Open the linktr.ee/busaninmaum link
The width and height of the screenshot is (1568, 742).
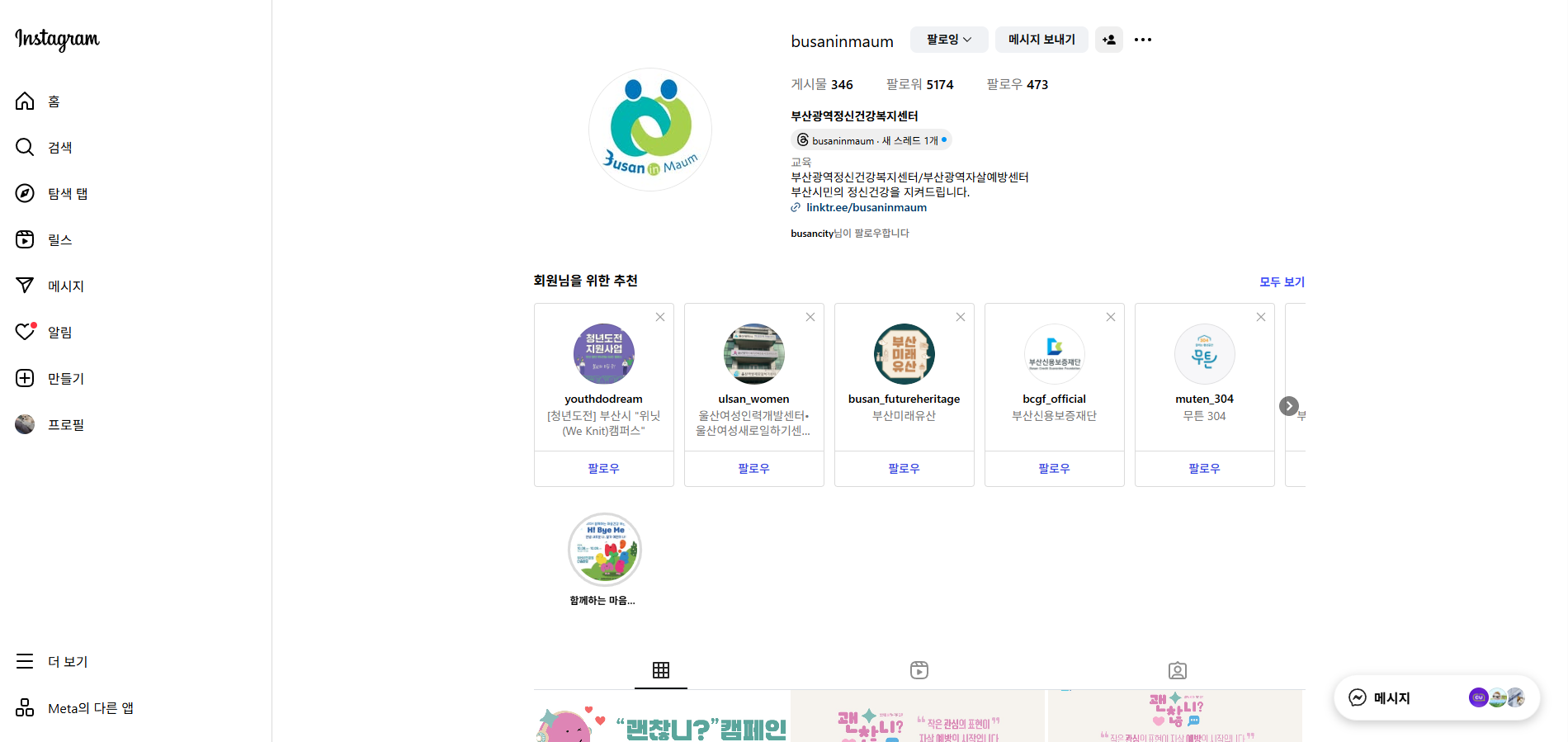866,208
